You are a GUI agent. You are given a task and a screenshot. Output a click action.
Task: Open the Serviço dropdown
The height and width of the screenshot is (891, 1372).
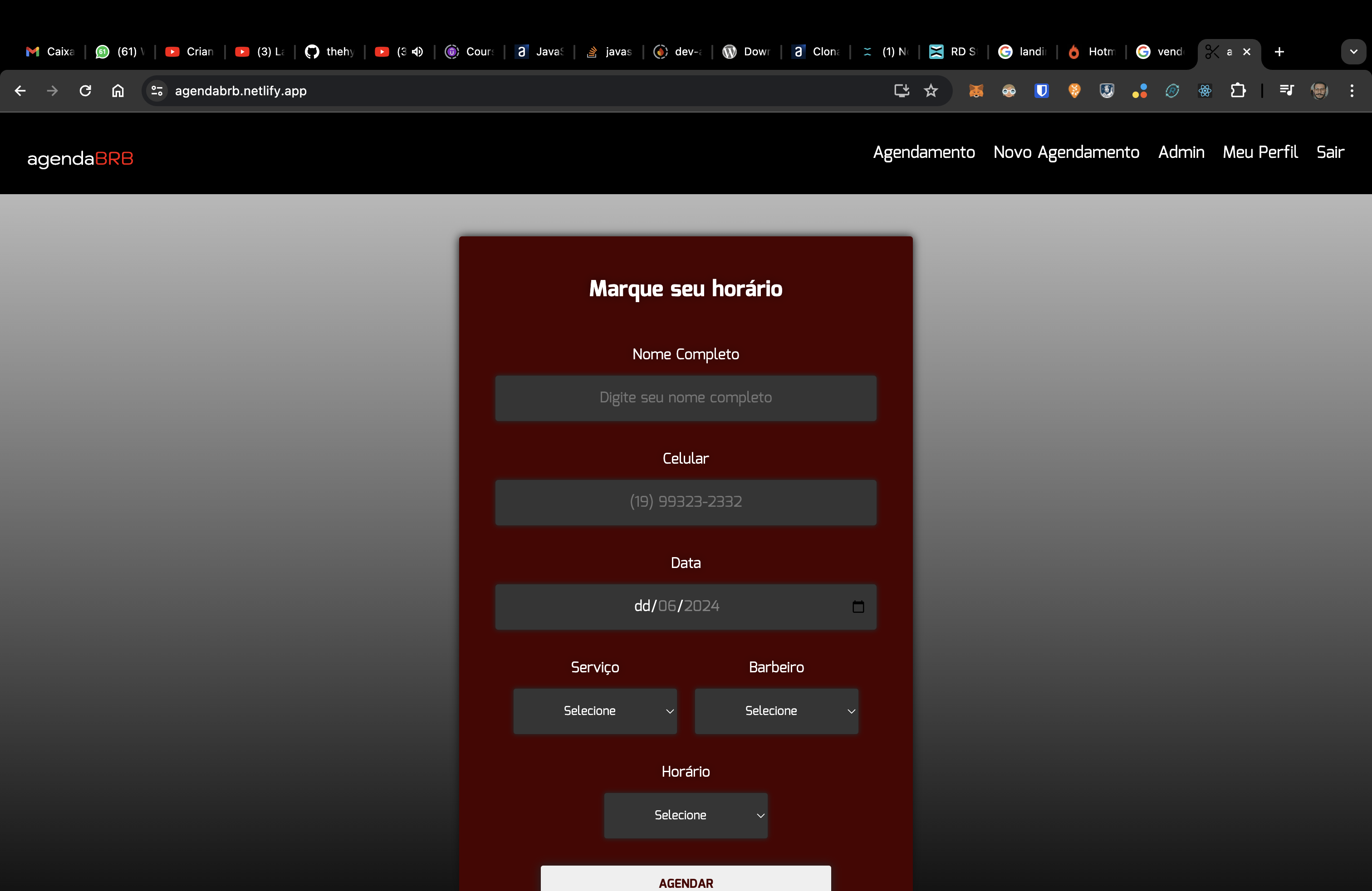click(x=595, y=710)
